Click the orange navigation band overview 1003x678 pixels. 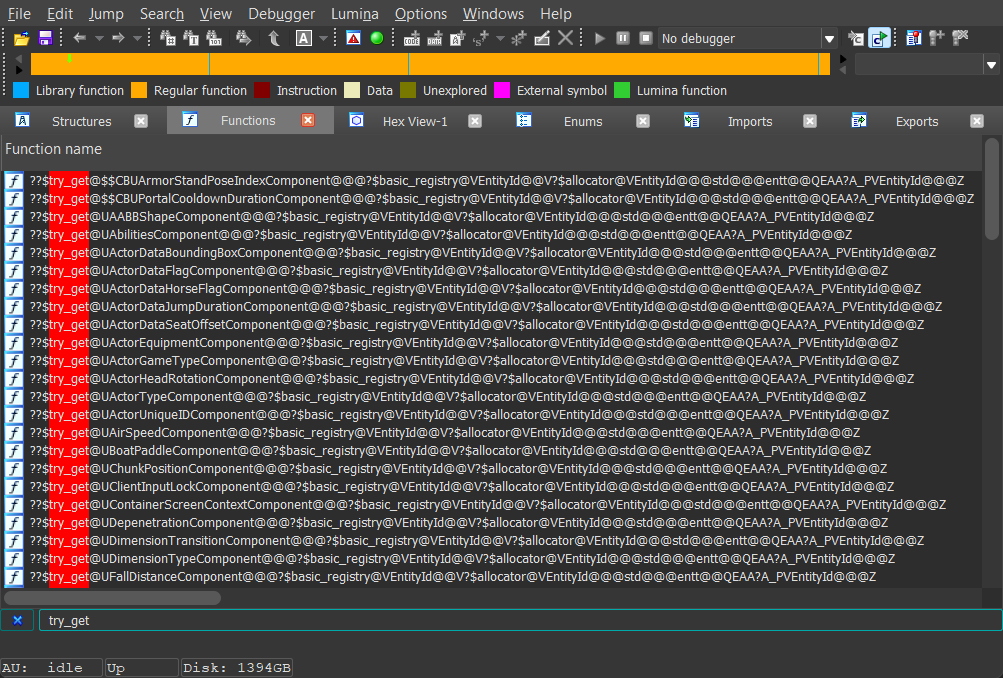(x=430, y=64)
